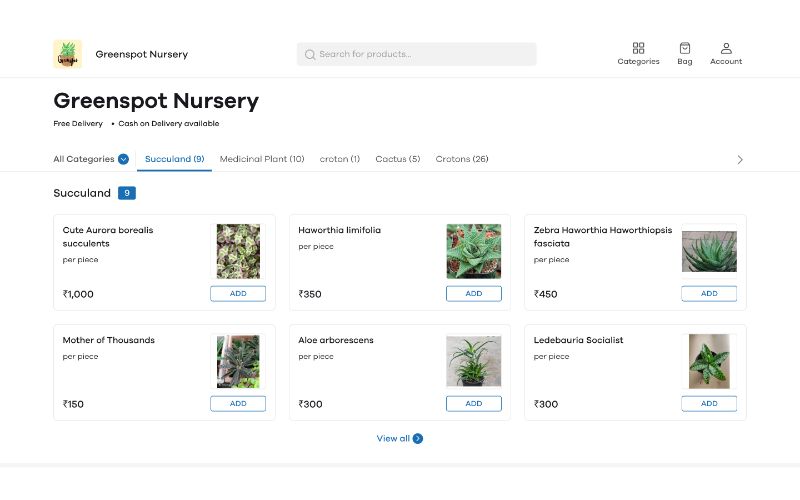Click the Greenspot Nursery header store name

click(142, 54)
